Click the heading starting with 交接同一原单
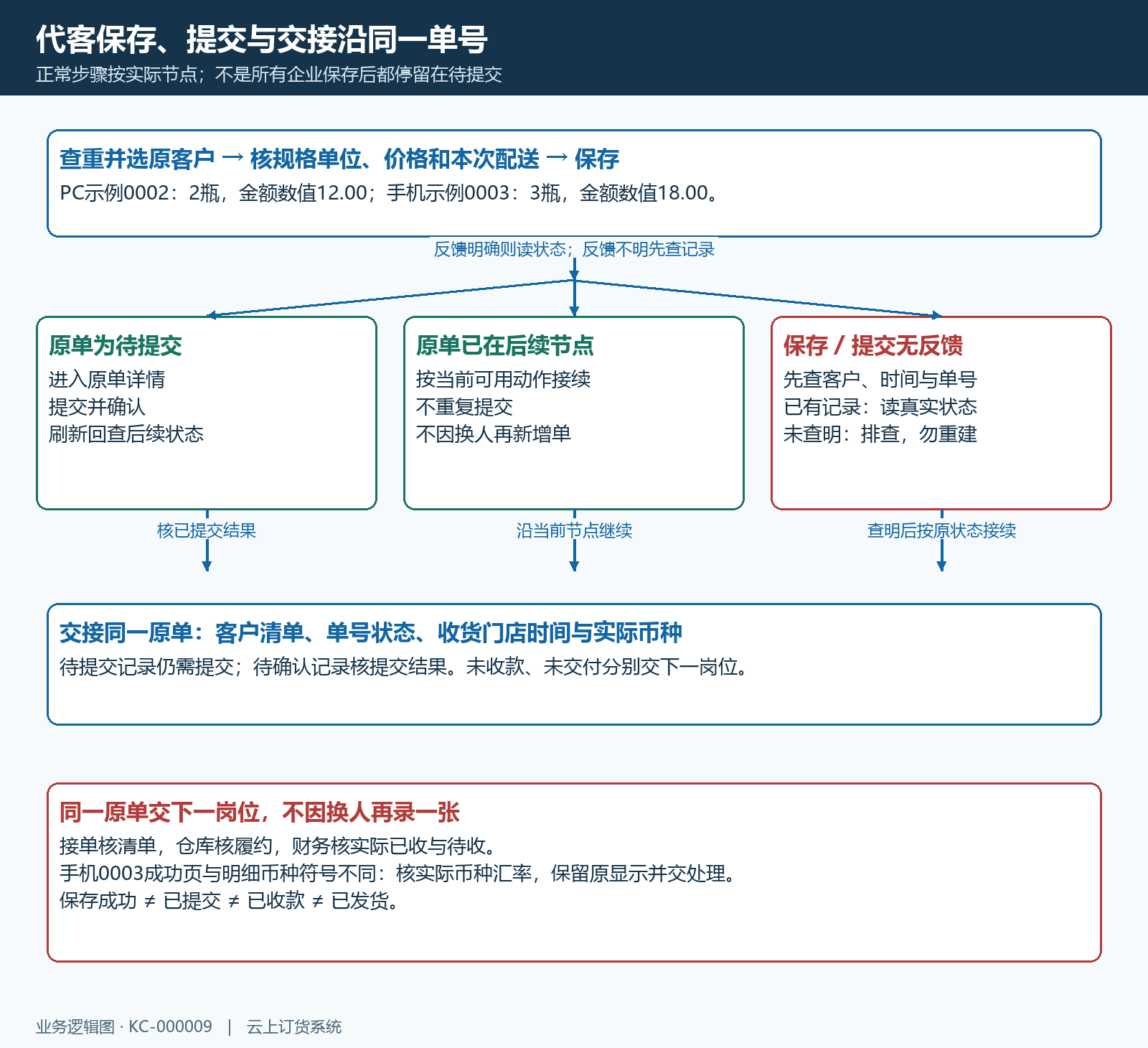 tap(371, 632)
